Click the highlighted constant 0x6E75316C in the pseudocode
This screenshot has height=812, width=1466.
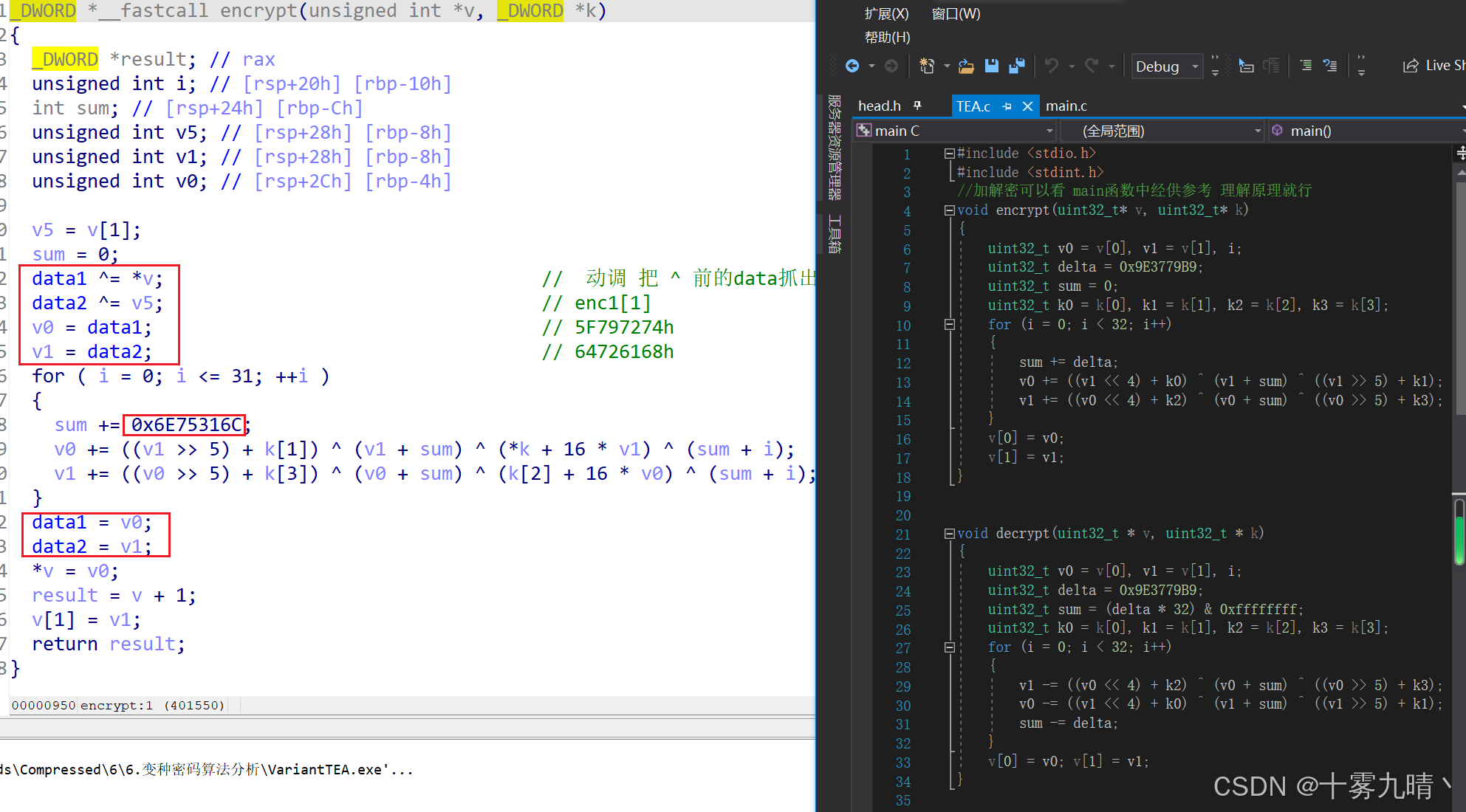[x=185, y=424]
